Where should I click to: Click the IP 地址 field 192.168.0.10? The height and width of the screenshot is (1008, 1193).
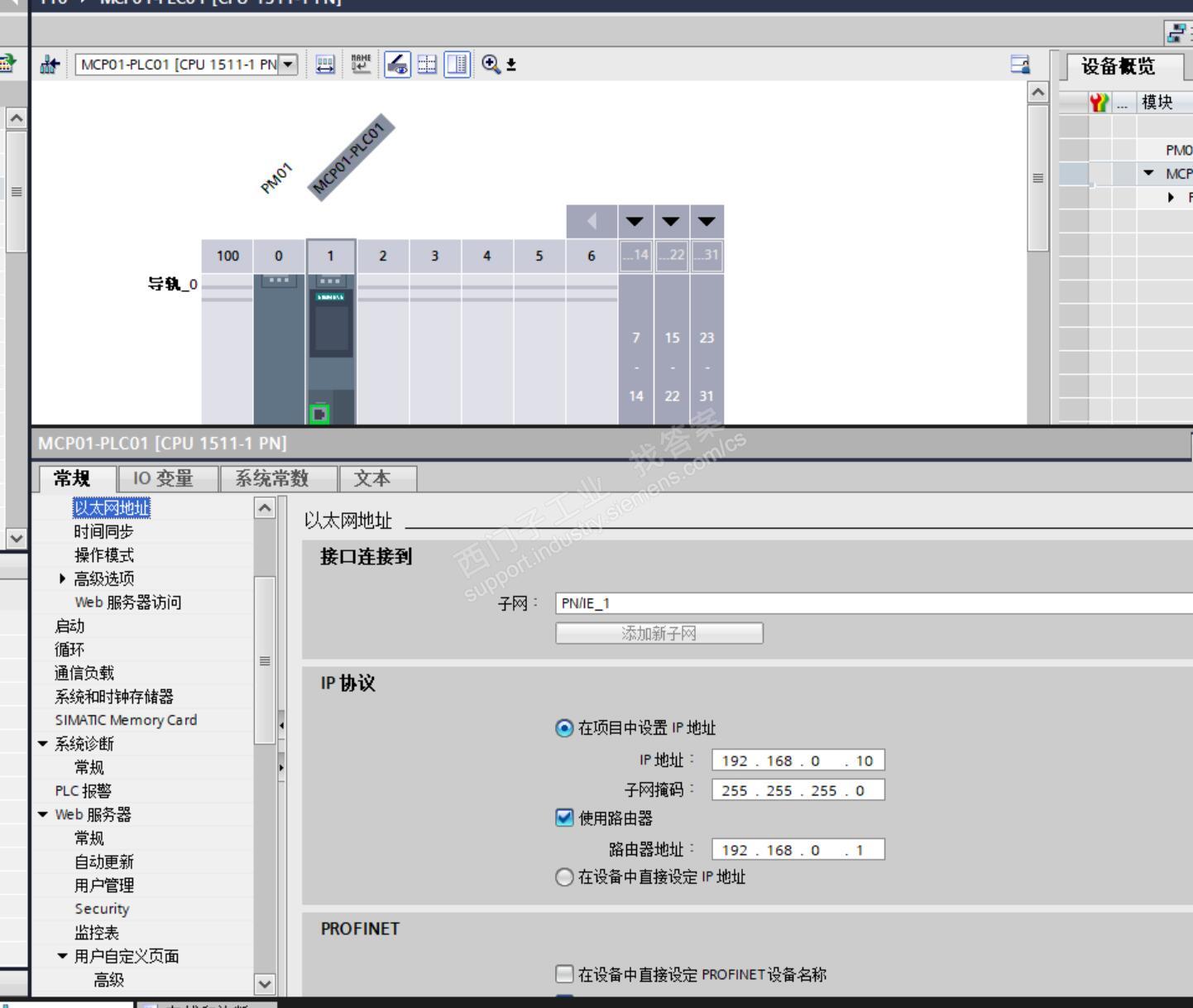click(x=798, y=761)
